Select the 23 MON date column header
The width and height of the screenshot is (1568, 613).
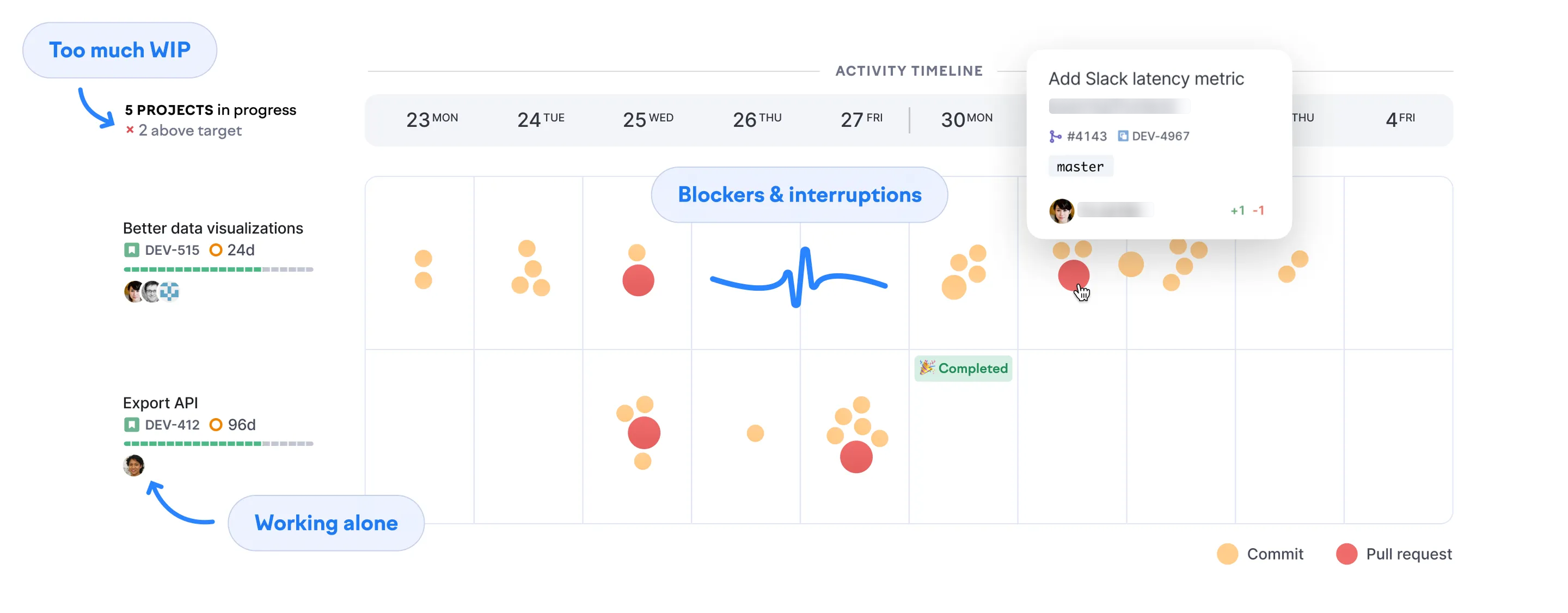pyautogui.click(x=432, y=119)
